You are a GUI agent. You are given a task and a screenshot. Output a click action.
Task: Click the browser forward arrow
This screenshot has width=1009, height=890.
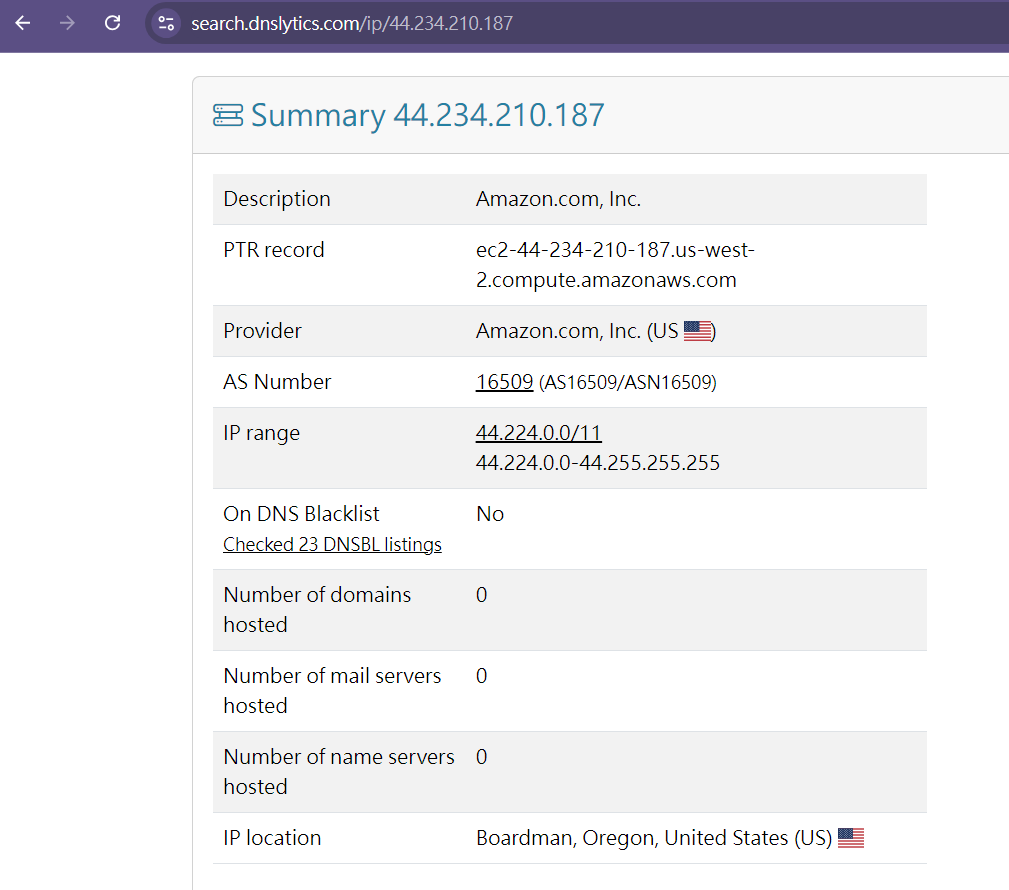click(67, 23)
